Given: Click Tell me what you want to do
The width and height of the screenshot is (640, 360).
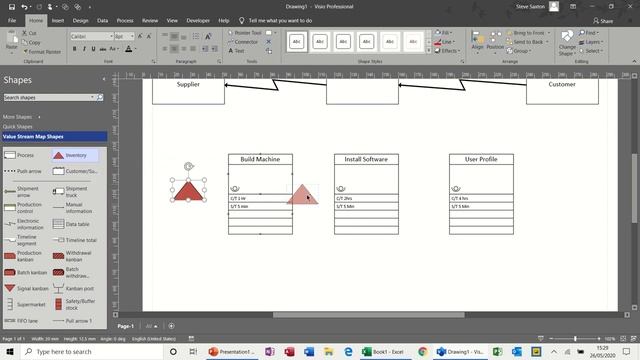Looking at the screenshot, I should [x=280, y=20].
